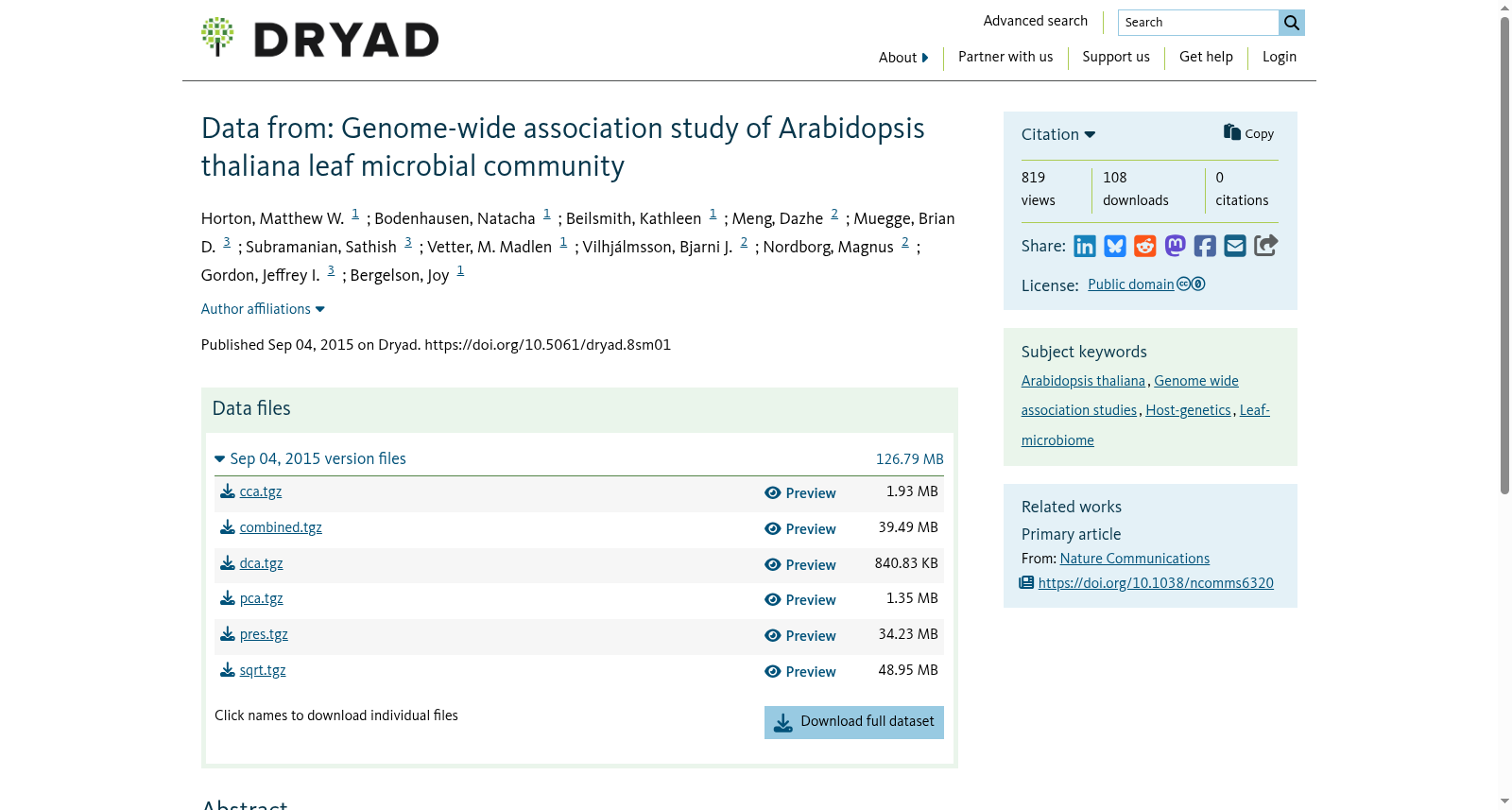Screen dimensions: 1512x810
Task: Open the About menu
Action: pyautogui.click(x=903, y=58)
